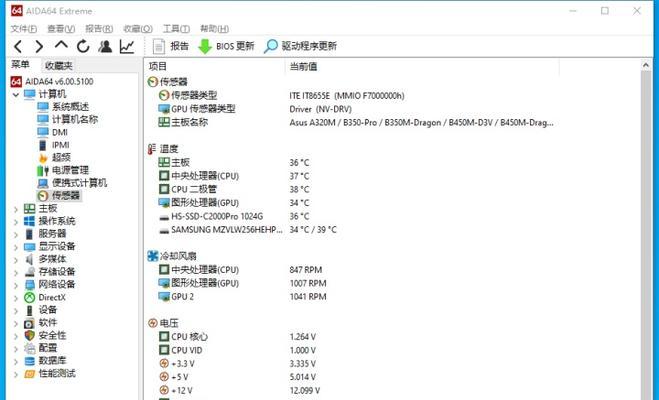659x400 pixels.
Task: Click the SAMSUNG MZVLW256HEHP drive icon
Action: click(x=164, y=231)
